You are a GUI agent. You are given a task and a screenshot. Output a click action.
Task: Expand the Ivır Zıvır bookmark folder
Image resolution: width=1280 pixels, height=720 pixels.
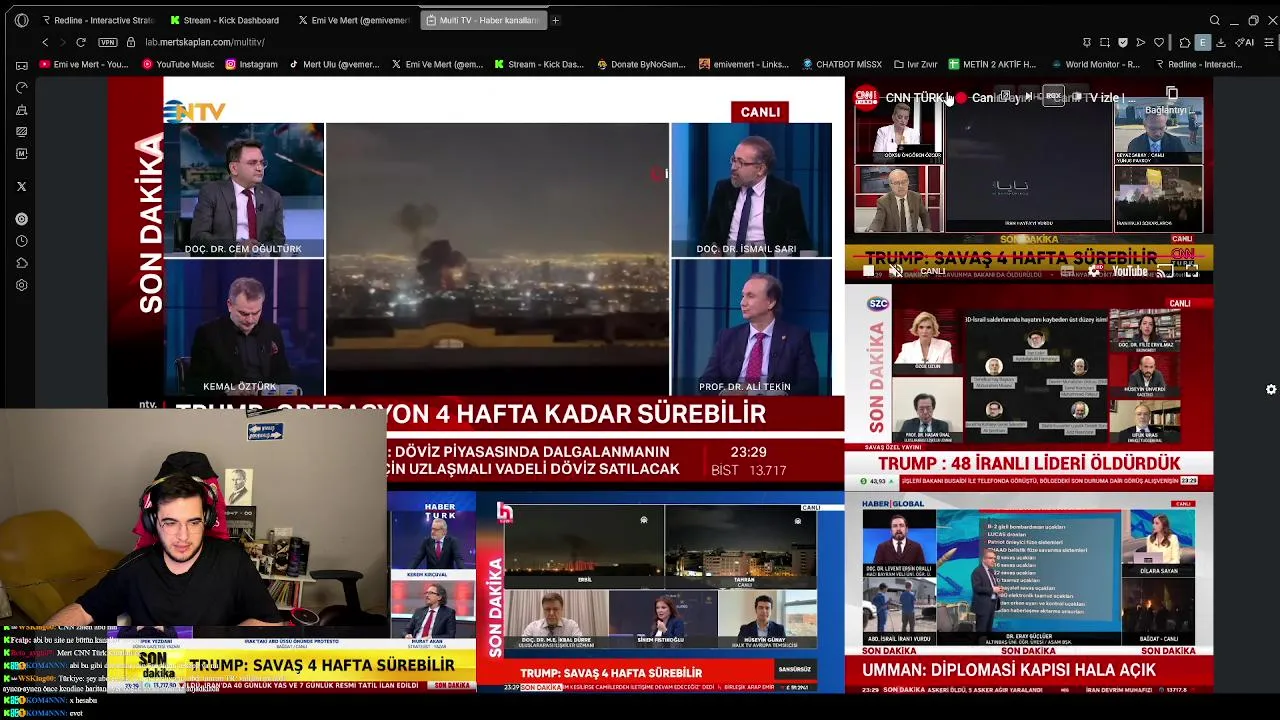click(x=915, y=64)
